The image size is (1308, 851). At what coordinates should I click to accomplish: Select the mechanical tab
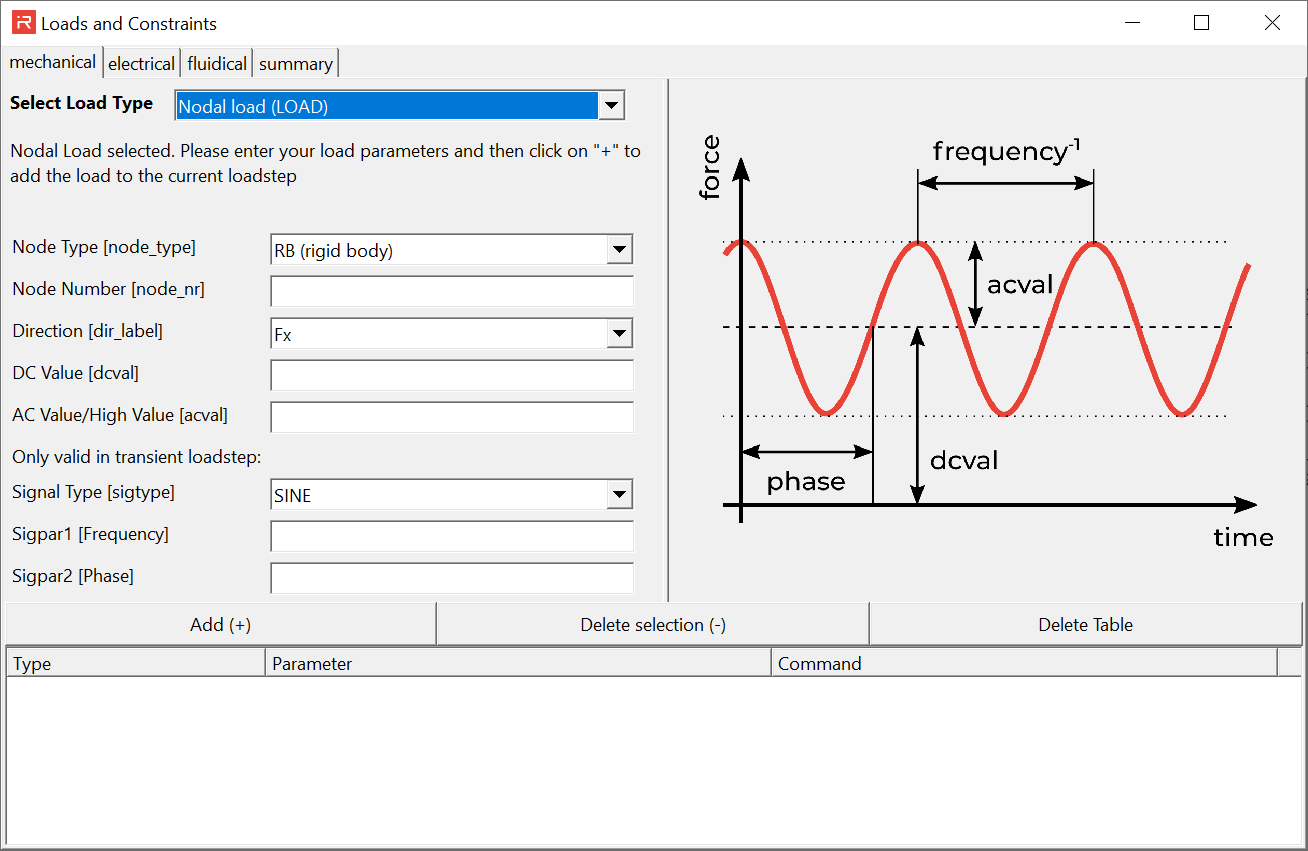pyautogui.click(x=52, y=62)
